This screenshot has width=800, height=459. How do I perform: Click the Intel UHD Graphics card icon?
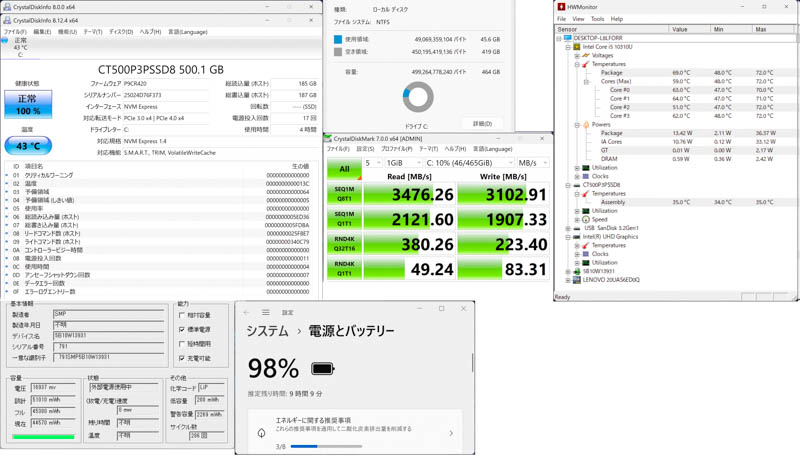pyautogui.click(x=577, y=237)
